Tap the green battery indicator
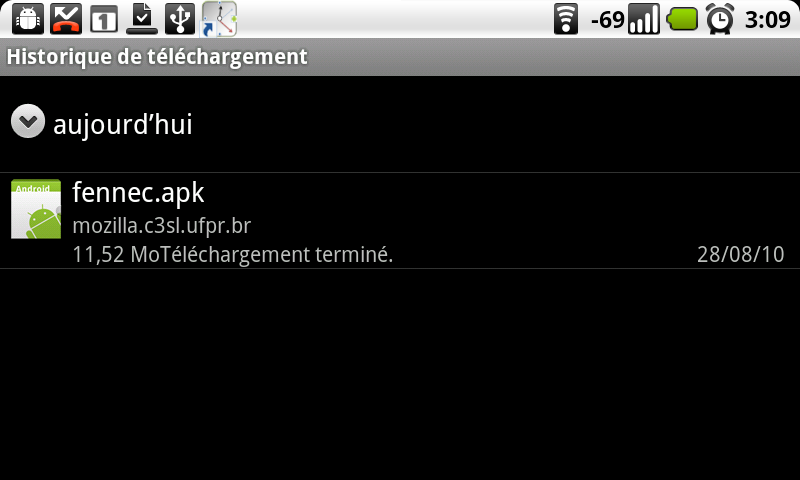Image resolution: width=800 pixels, height=480 pixels. click(x=683, y=19)
